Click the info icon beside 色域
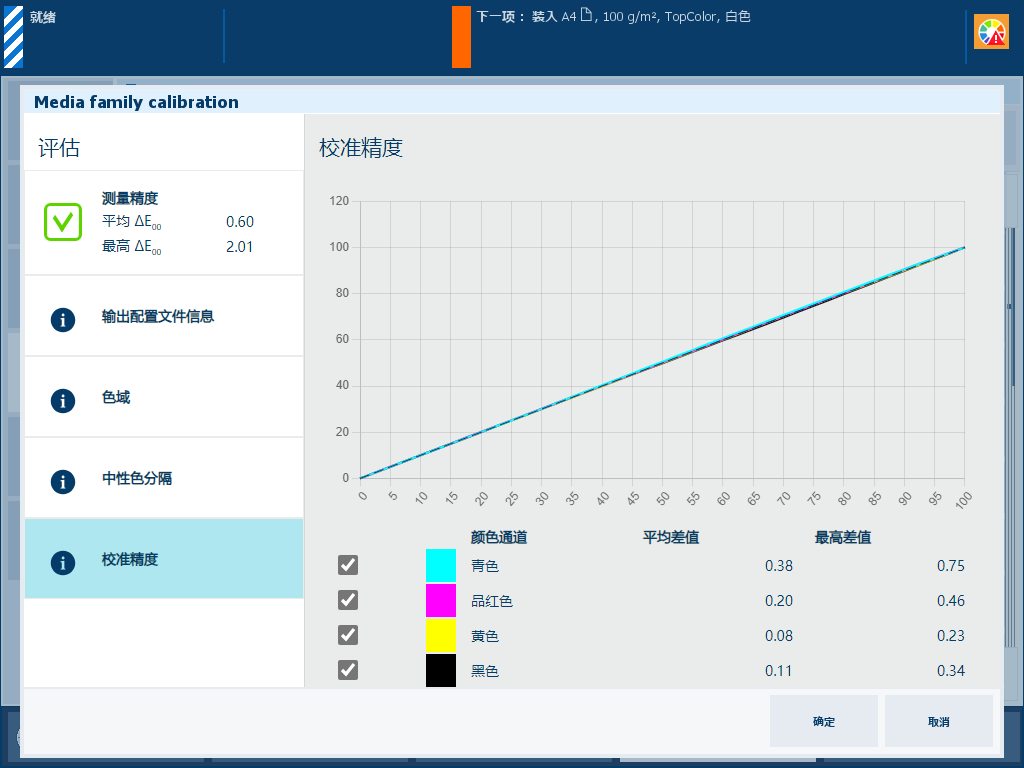This screenshot has width=1024, height=768. tap(63, 401)
